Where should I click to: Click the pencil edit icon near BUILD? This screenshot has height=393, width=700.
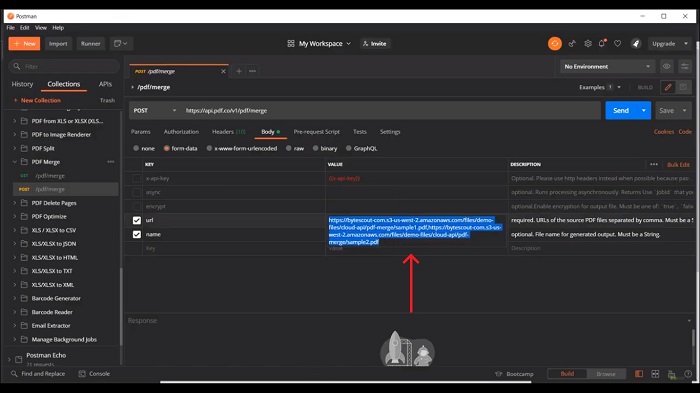[668, 87]
